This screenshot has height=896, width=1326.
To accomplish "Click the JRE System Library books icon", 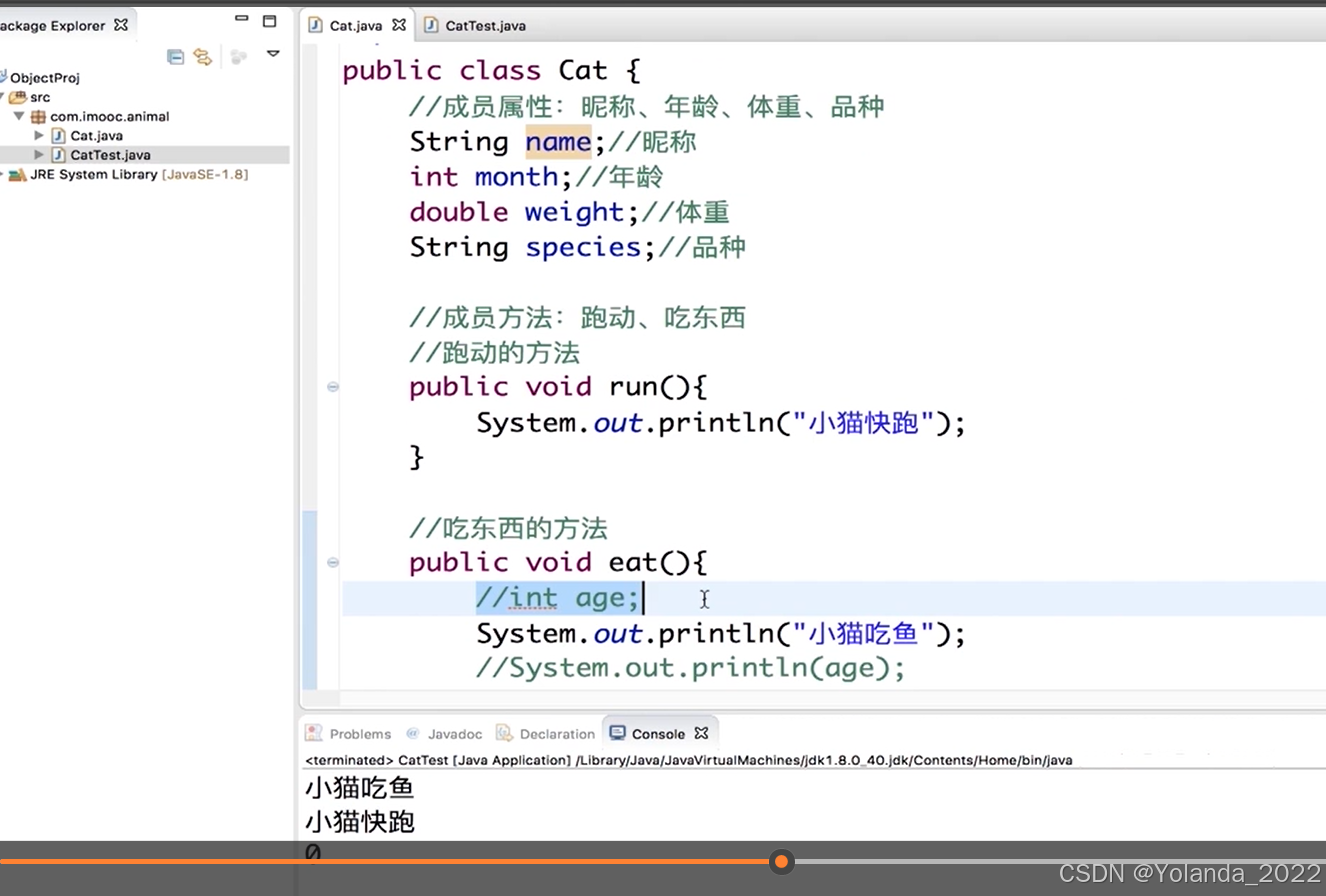I will click(17, 174).
